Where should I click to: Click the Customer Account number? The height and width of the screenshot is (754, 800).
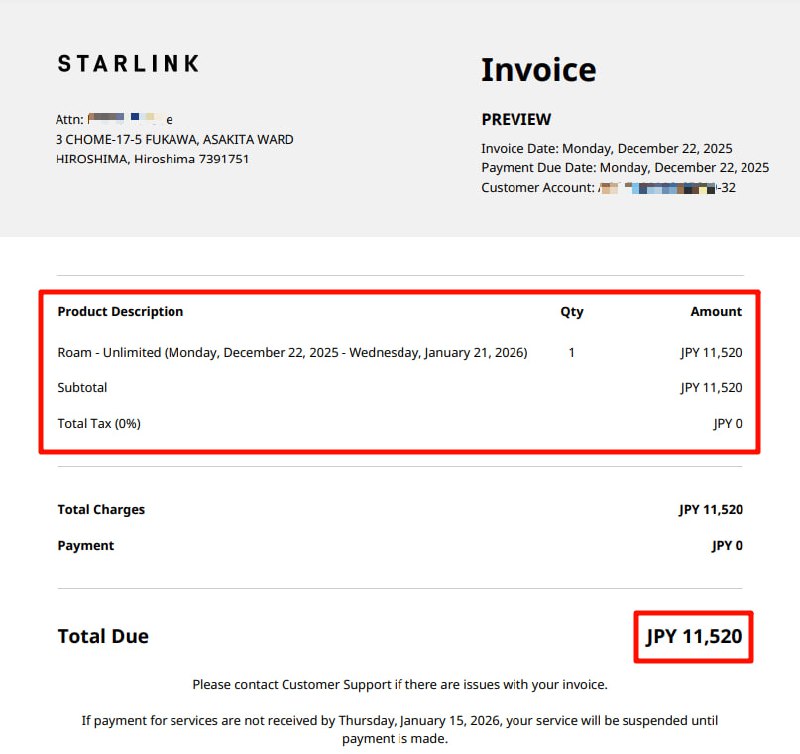(666, 187)
